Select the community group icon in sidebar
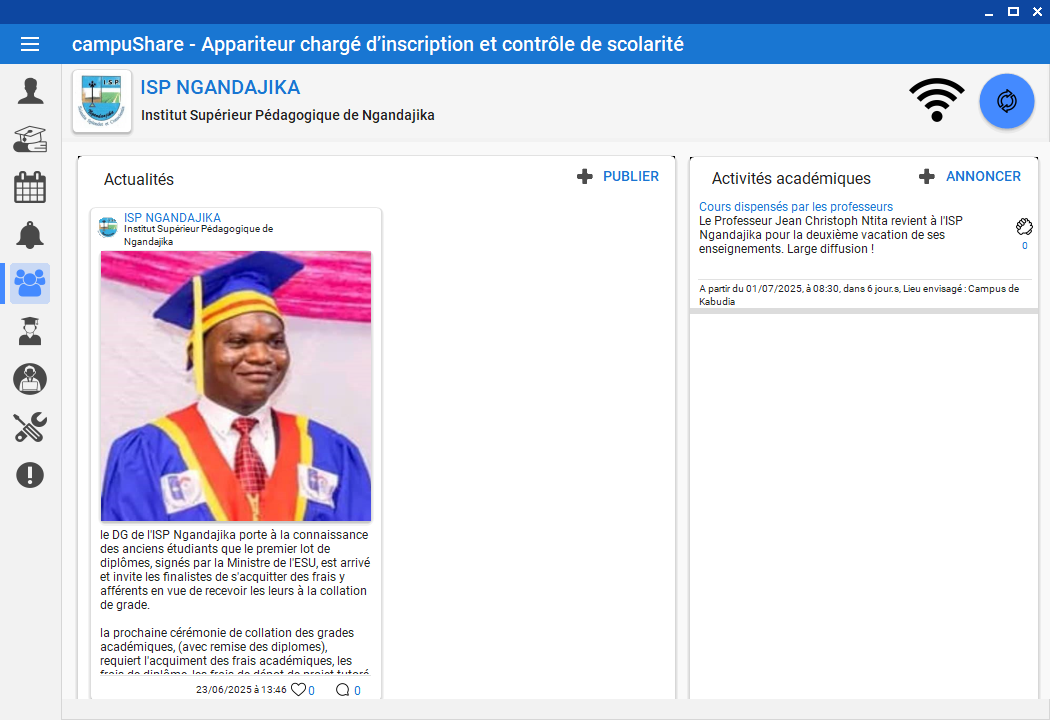Viewport: 1050px width, 720px height. pyautogui.click(x=30, y=284)
